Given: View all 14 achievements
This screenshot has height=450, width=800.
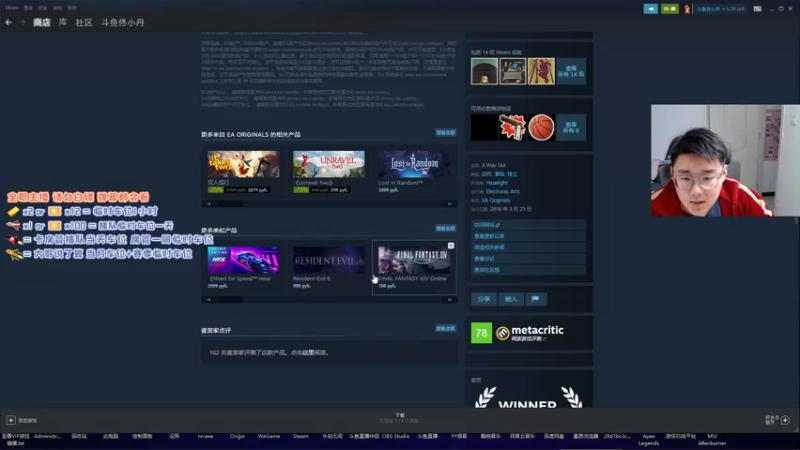Looking at the screenshot, I should [571, 71].
